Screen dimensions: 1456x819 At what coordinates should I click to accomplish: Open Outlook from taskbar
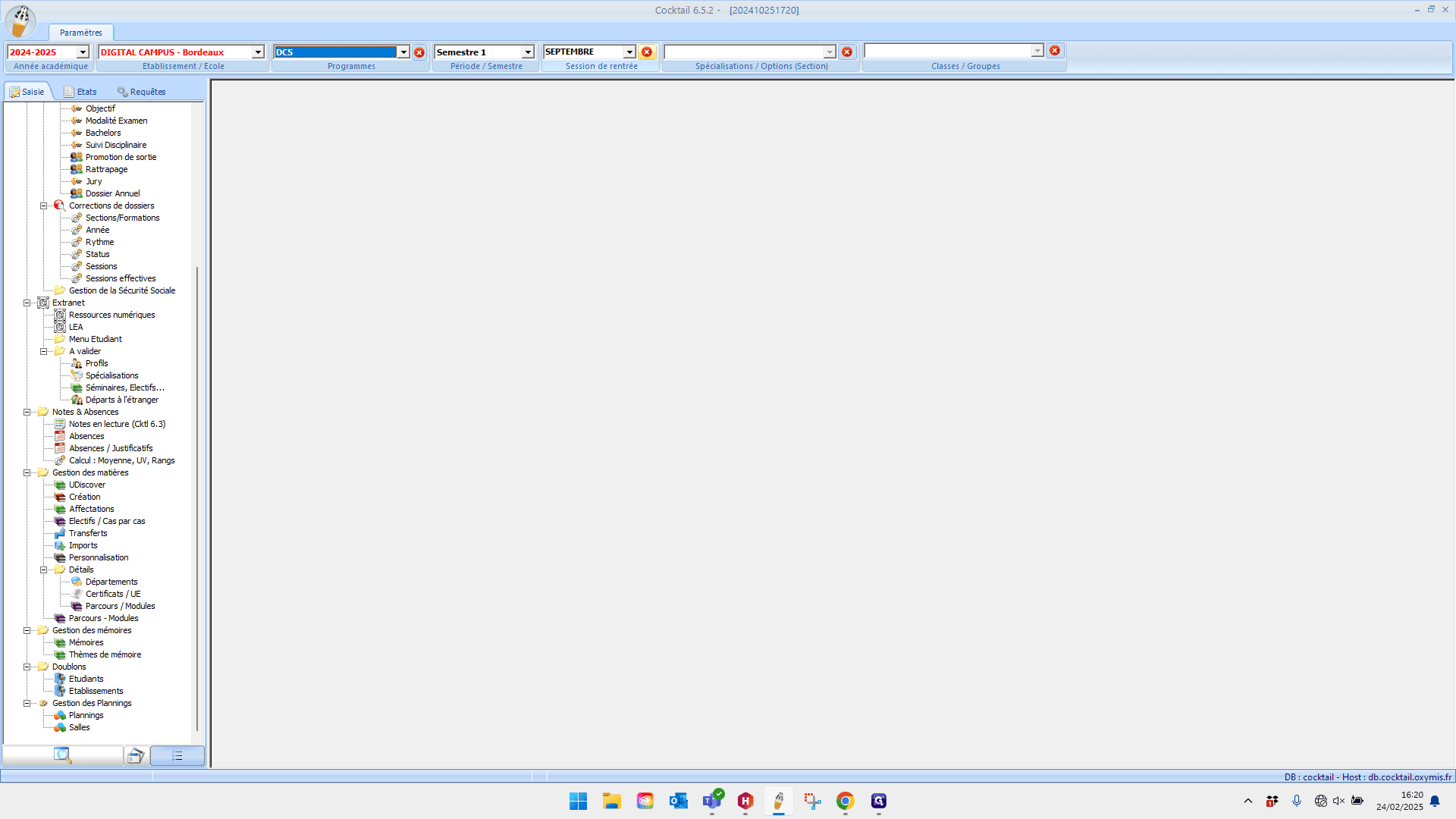[x=679, y=801]
